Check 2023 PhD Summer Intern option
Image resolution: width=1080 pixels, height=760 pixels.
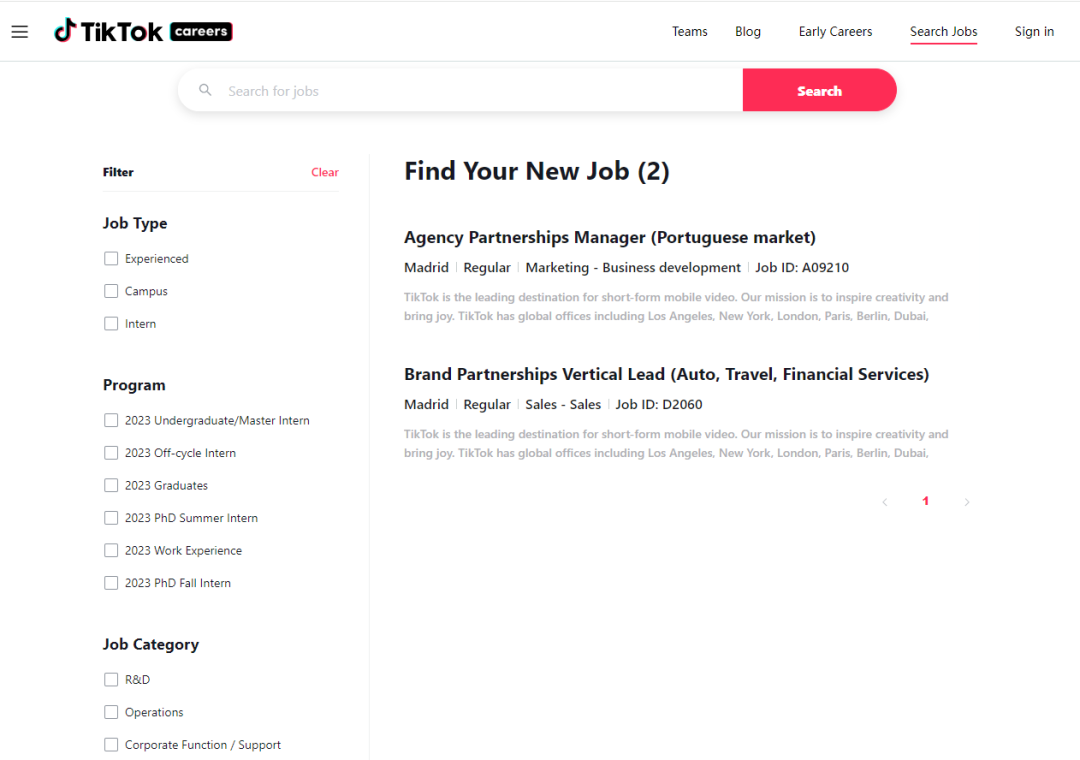(x=111, y=518)
